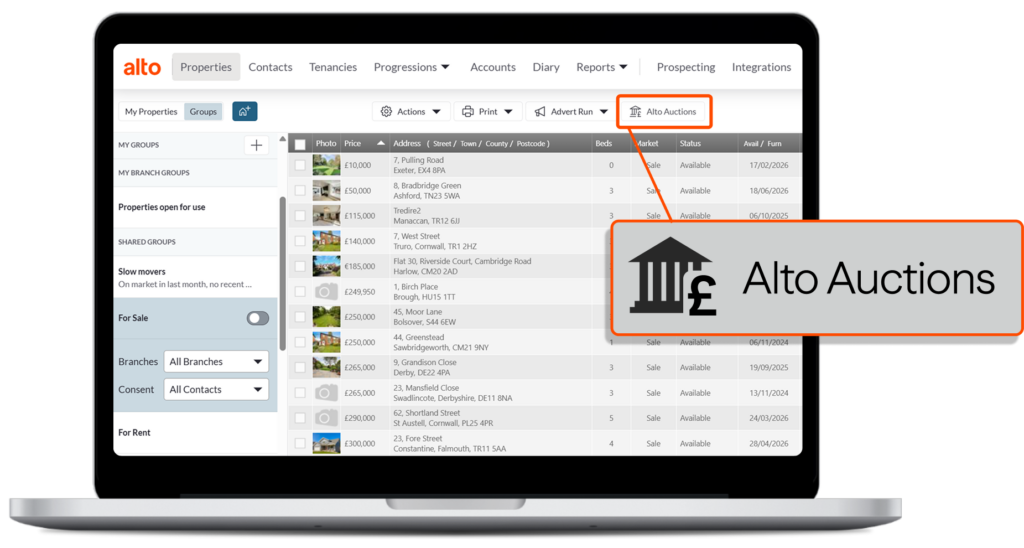Click price £300,000 cell
1024x548 pixels.
coord(360,443)
